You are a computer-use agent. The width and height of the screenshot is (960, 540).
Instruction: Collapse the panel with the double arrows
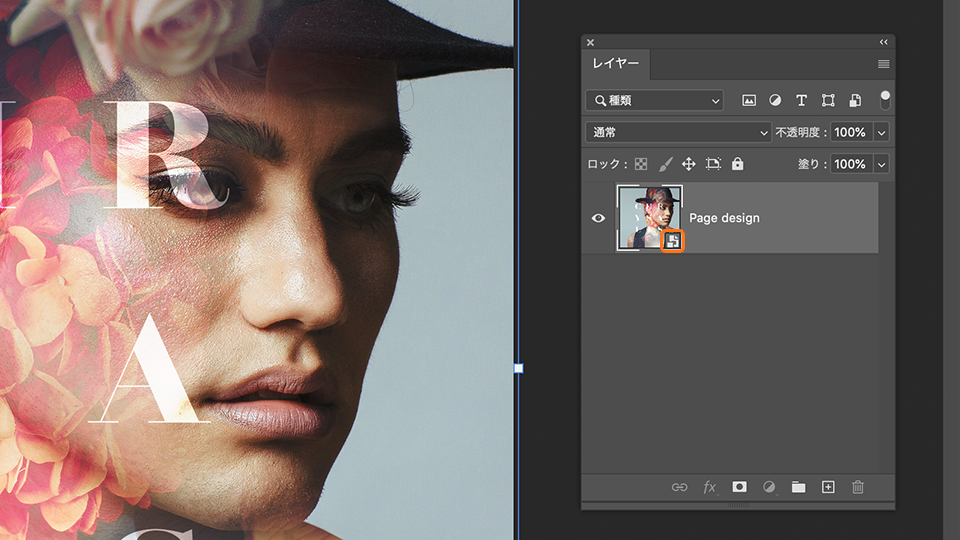[883, 42]
